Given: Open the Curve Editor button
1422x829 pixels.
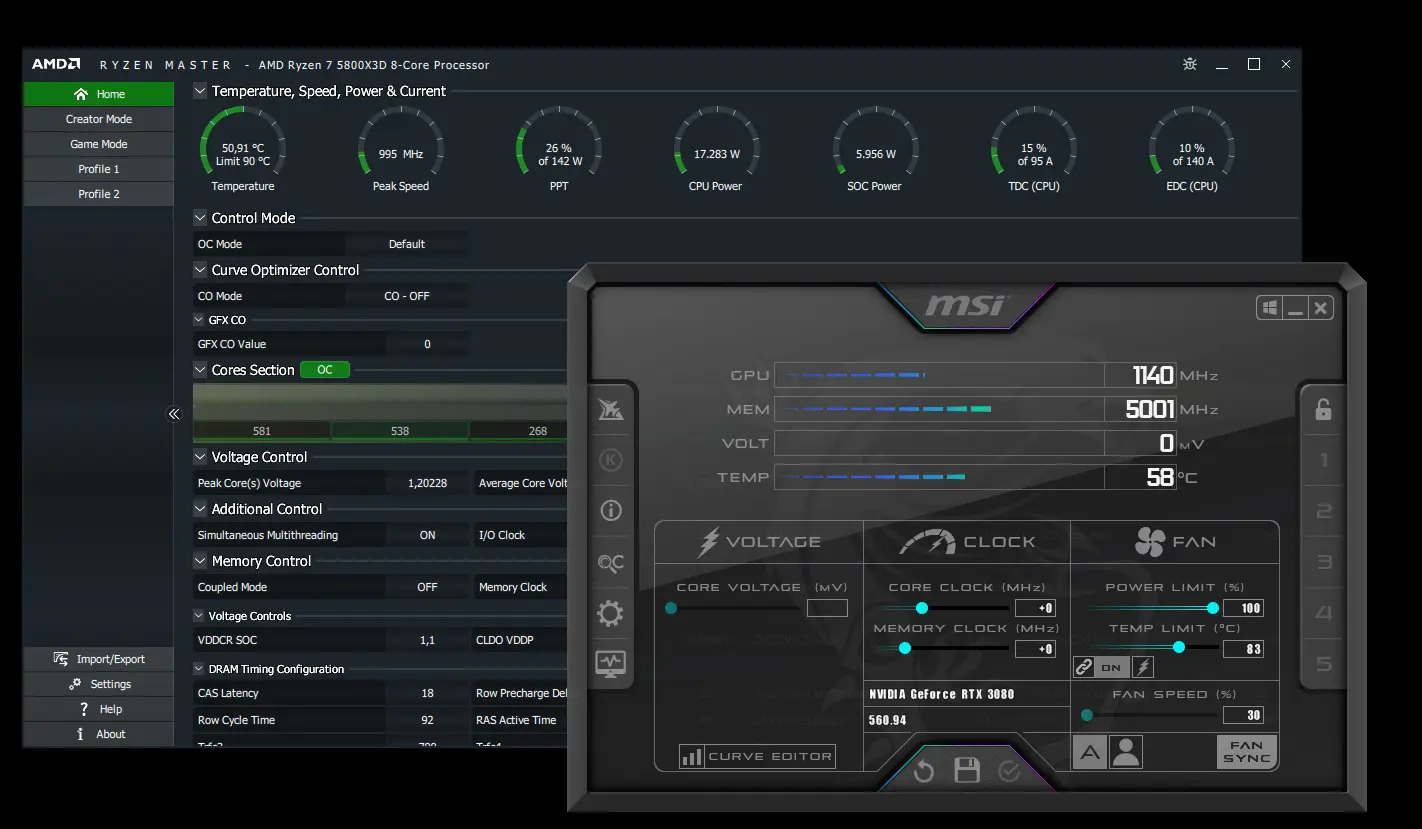Looking at the screenshot, I should point(757,756).
